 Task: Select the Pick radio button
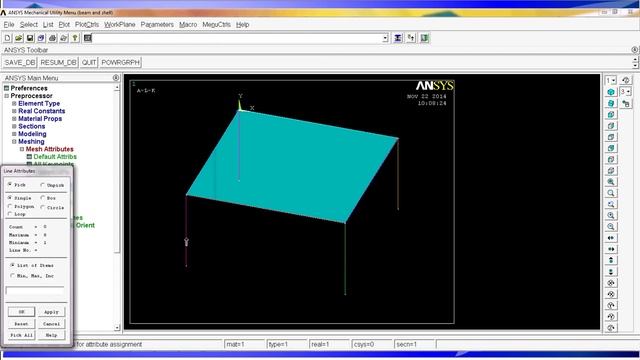[x=10, y=185]
